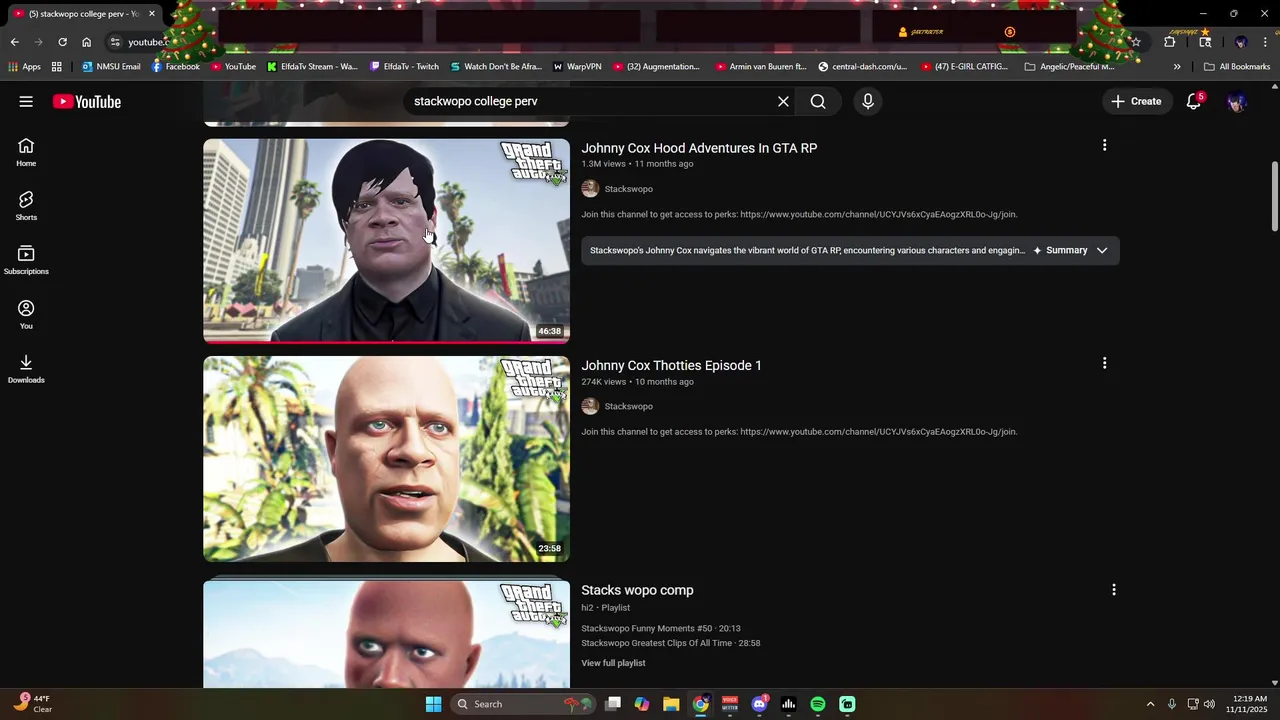Screen dimensions: 1280x720
Task: Open Subscriptions in the sidebar
Action: 26,260
